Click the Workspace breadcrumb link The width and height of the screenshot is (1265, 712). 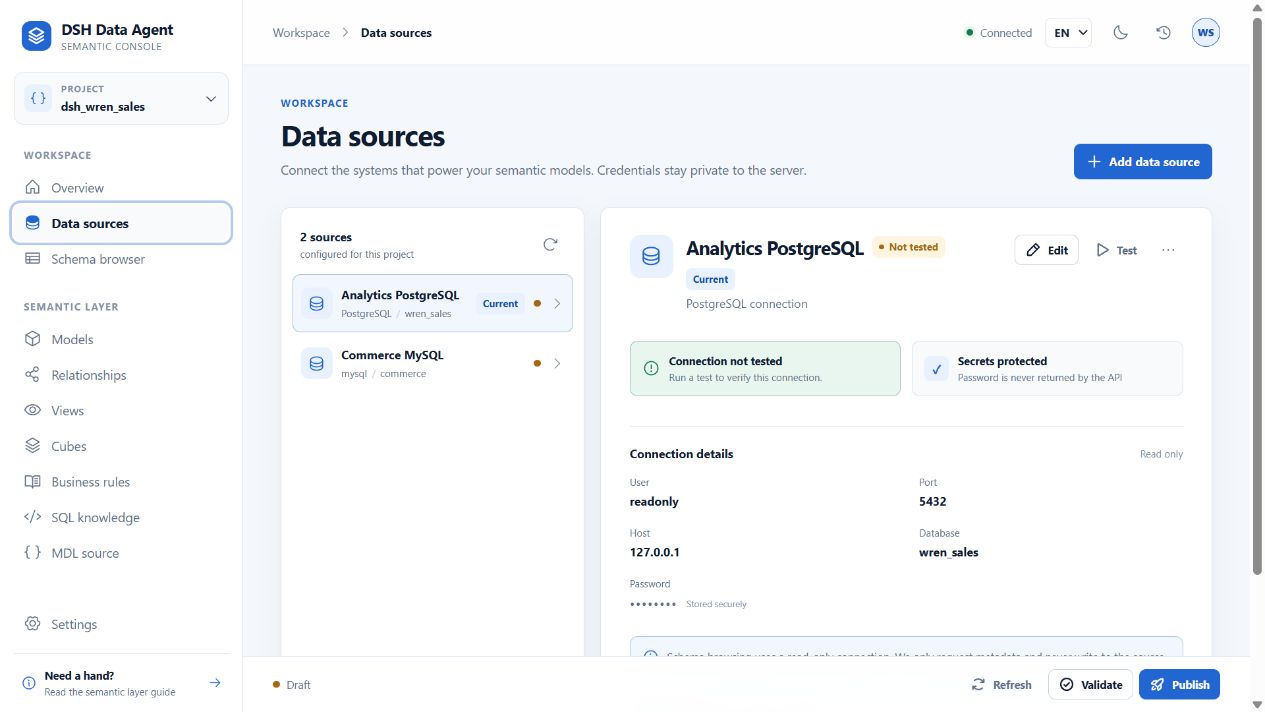pos(301,33)
